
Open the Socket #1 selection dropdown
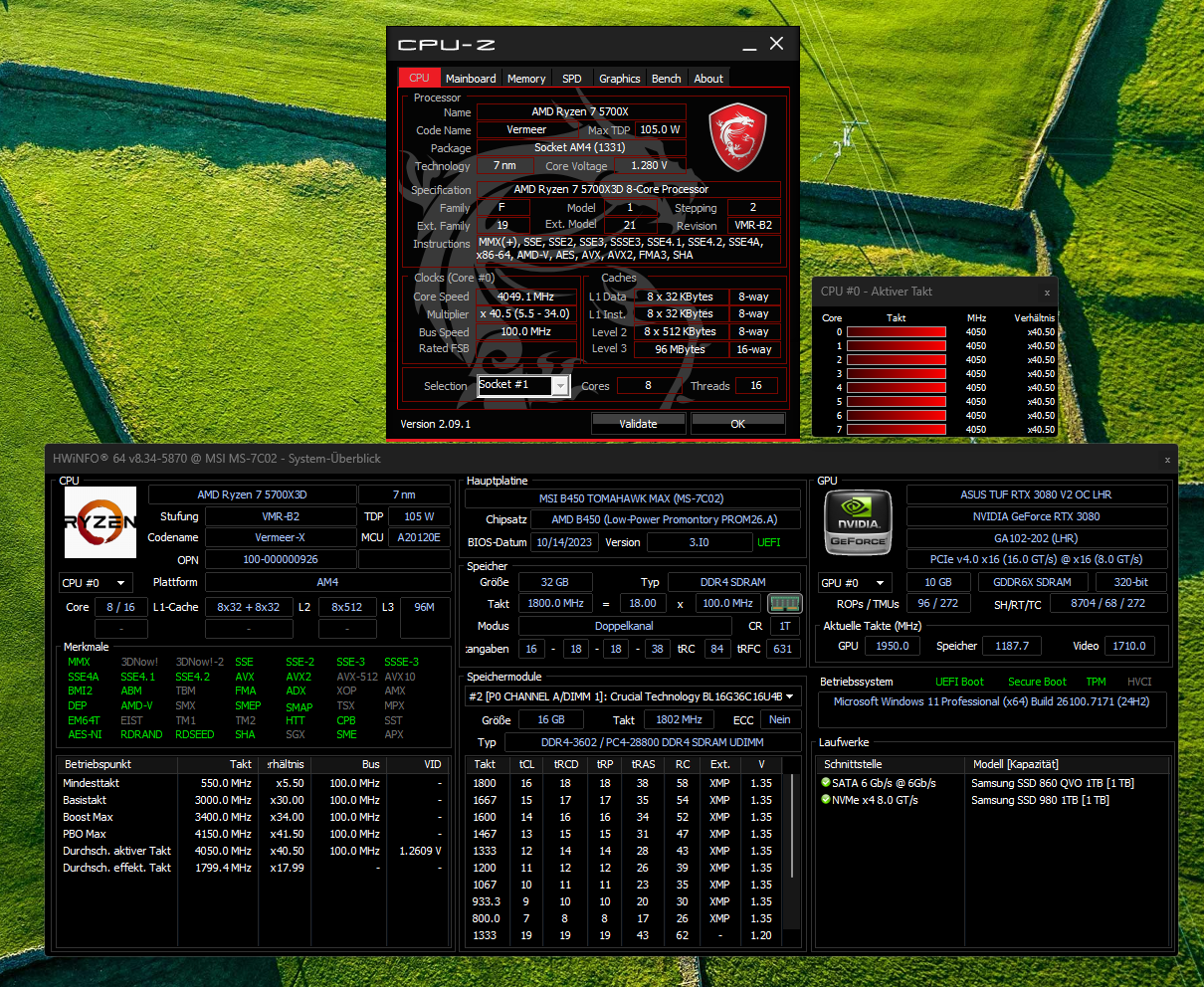561,385
